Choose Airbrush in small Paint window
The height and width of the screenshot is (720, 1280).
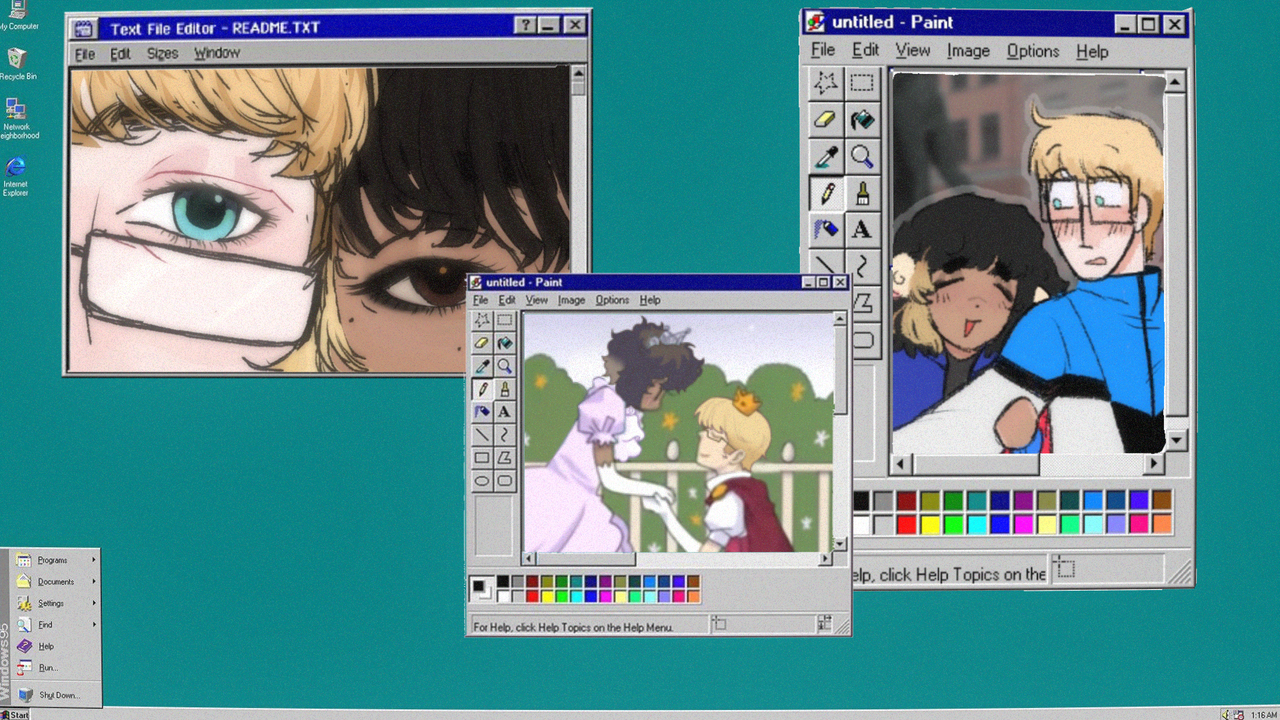[x=482, y=412]
